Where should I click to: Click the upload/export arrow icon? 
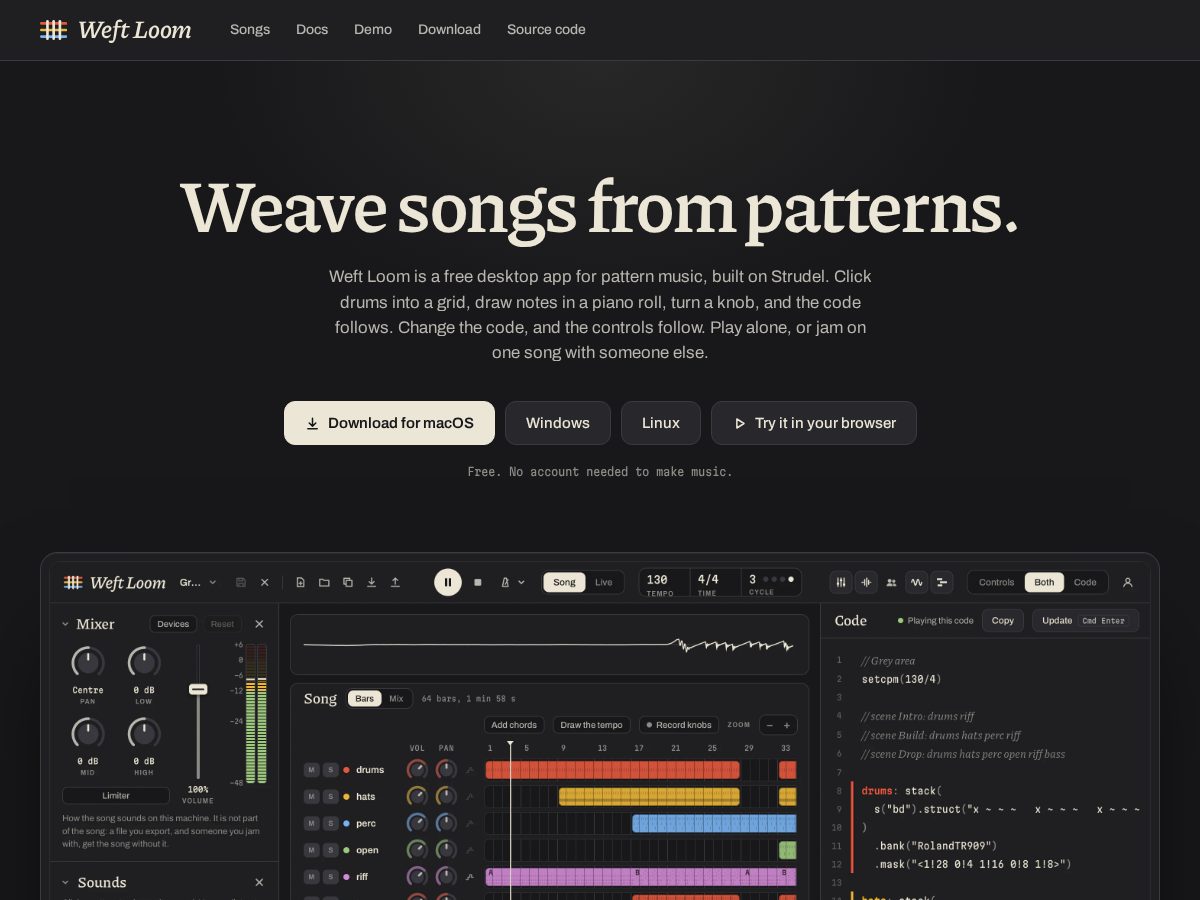[x=395, y=582]
